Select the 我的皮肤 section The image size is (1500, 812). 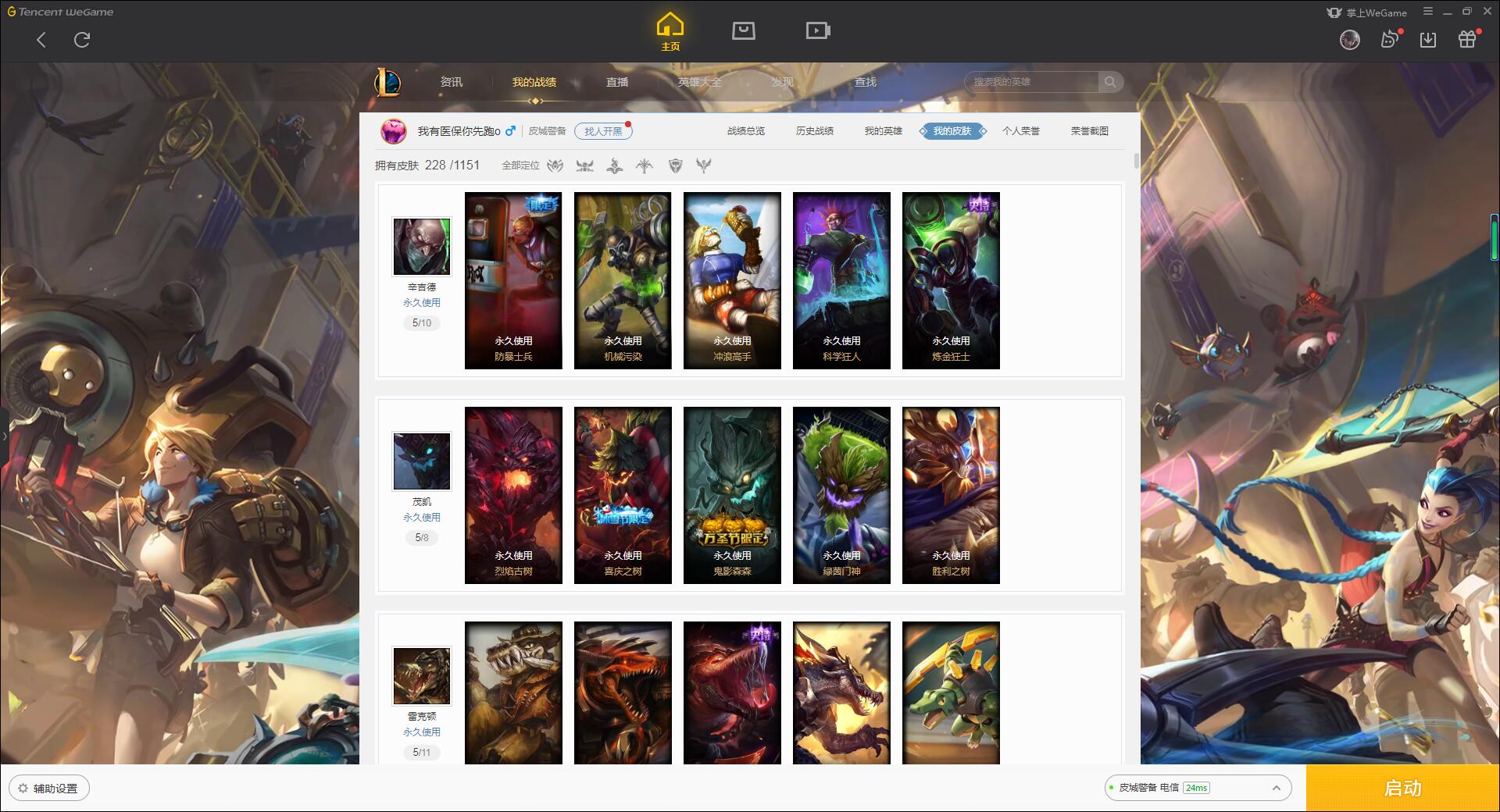pos(952,131)
